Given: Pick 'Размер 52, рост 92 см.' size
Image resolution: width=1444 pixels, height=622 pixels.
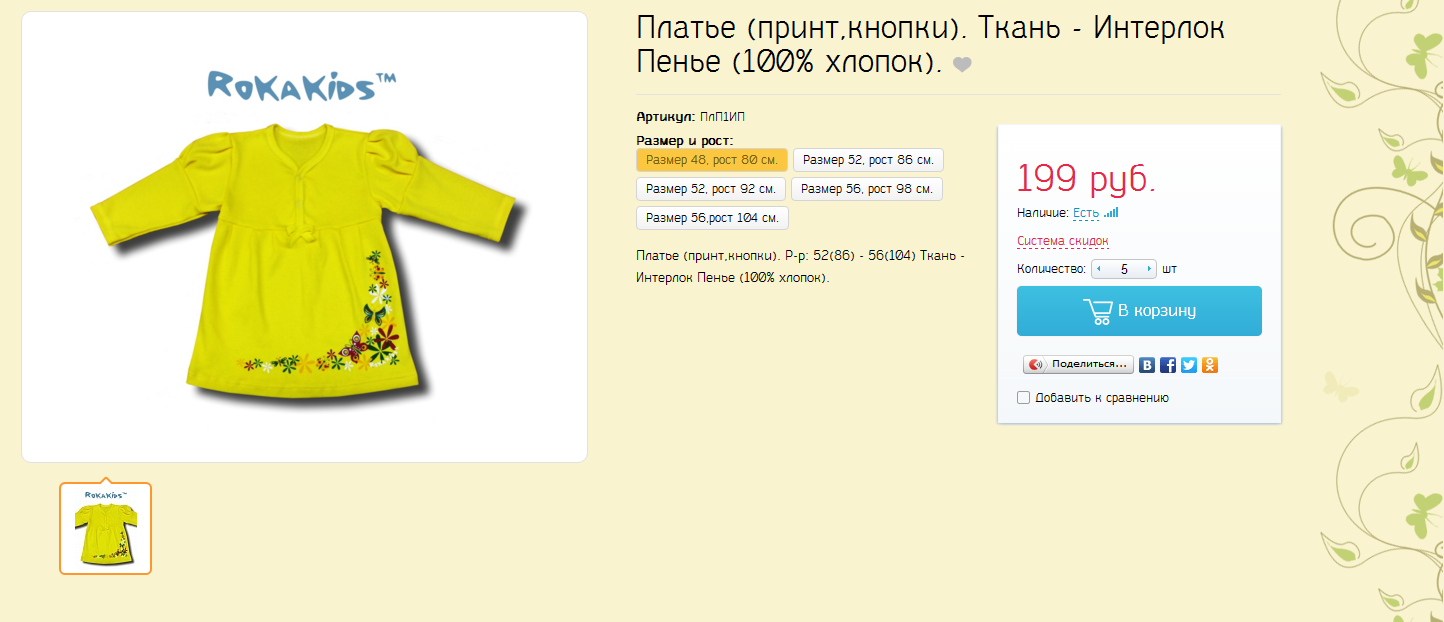Looking at the screenshot, I should 711,189.
